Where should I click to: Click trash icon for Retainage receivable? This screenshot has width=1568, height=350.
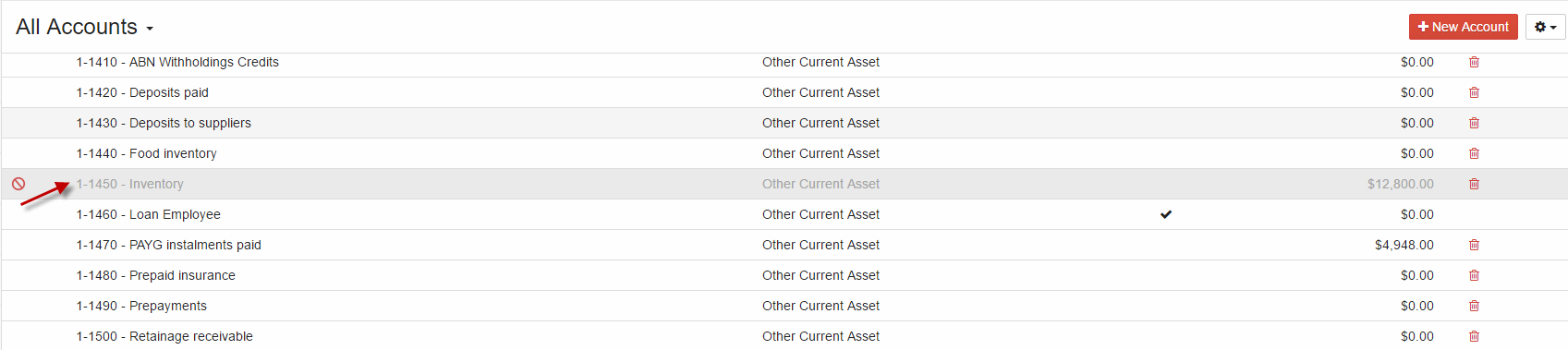[1474, 336]
